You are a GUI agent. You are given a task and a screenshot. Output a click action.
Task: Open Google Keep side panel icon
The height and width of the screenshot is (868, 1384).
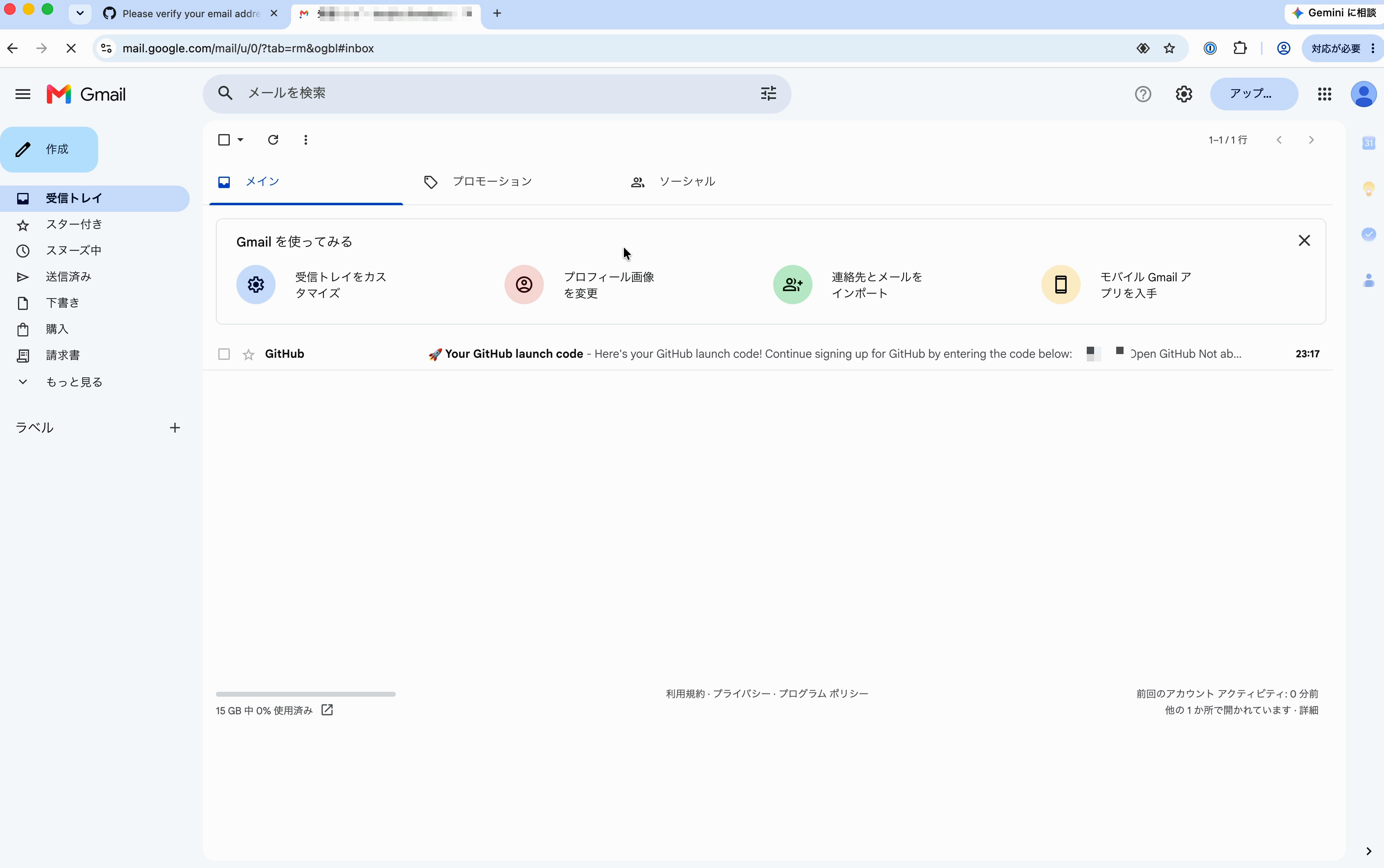pyautogui.click(x=1368, y=188)
